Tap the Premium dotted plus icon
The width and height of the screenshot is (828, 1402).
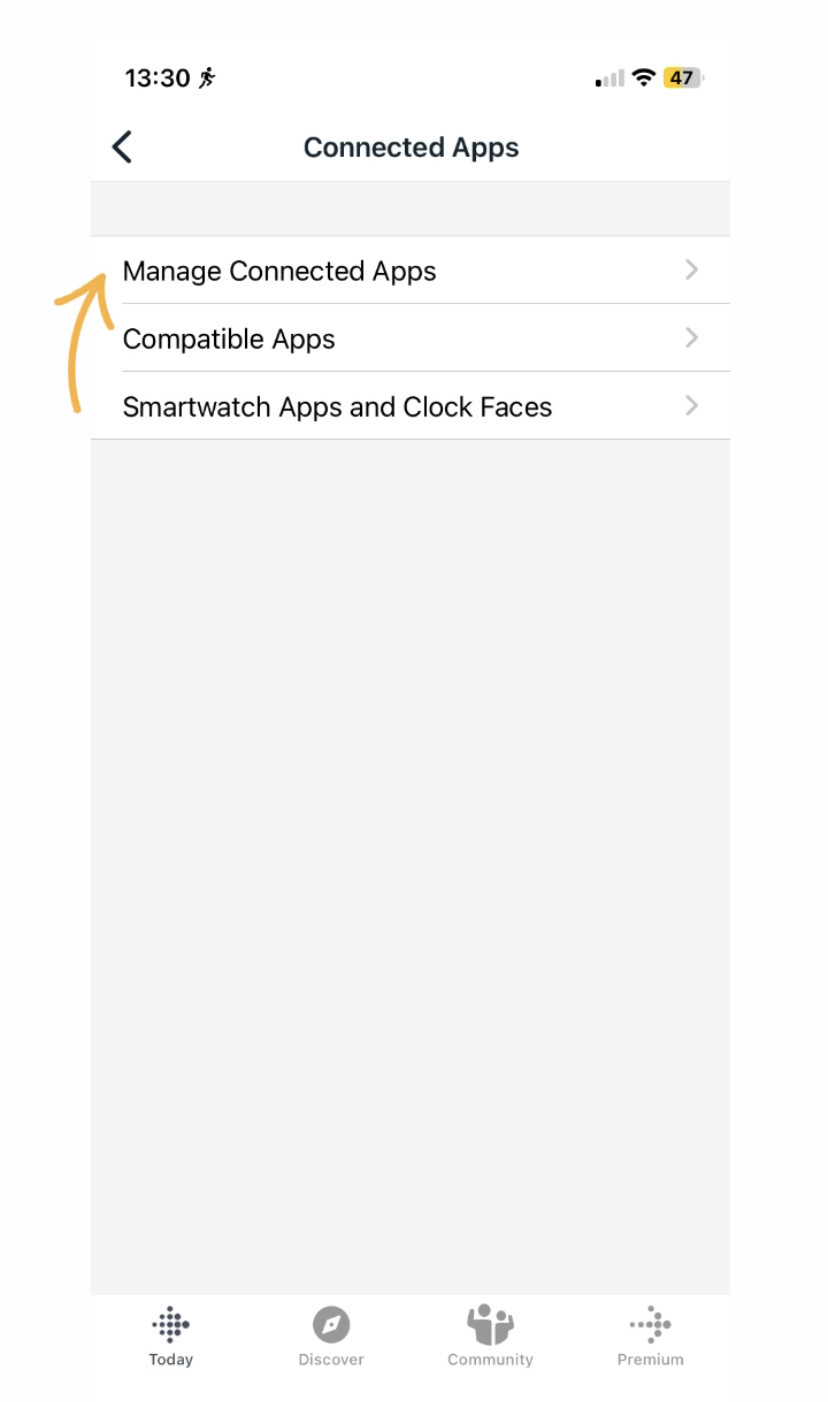coord(650,1324)
